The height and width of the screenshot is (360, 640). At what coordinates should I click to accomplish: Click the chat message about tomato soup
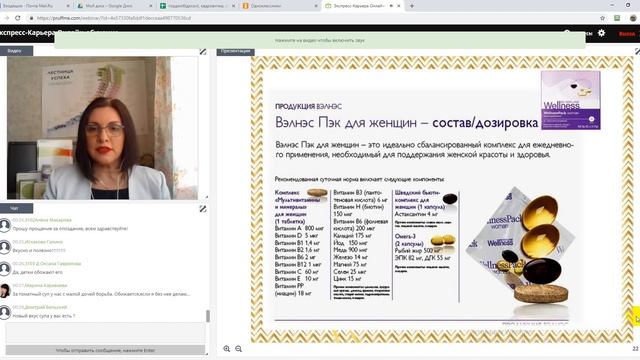pyautogui.click(x=101, y=294)
